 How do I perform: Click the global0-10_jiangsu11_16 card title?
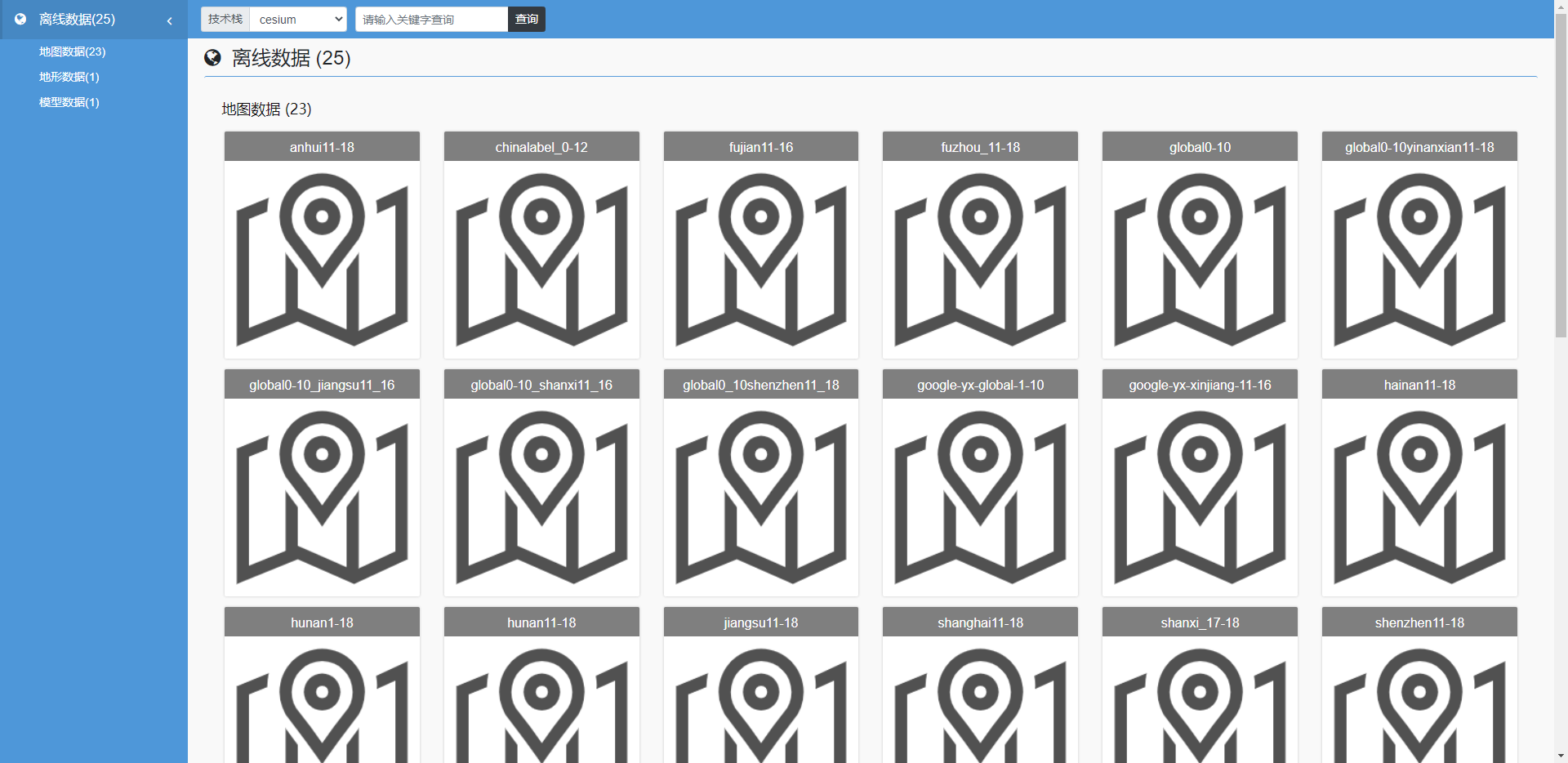click(322, 385)
